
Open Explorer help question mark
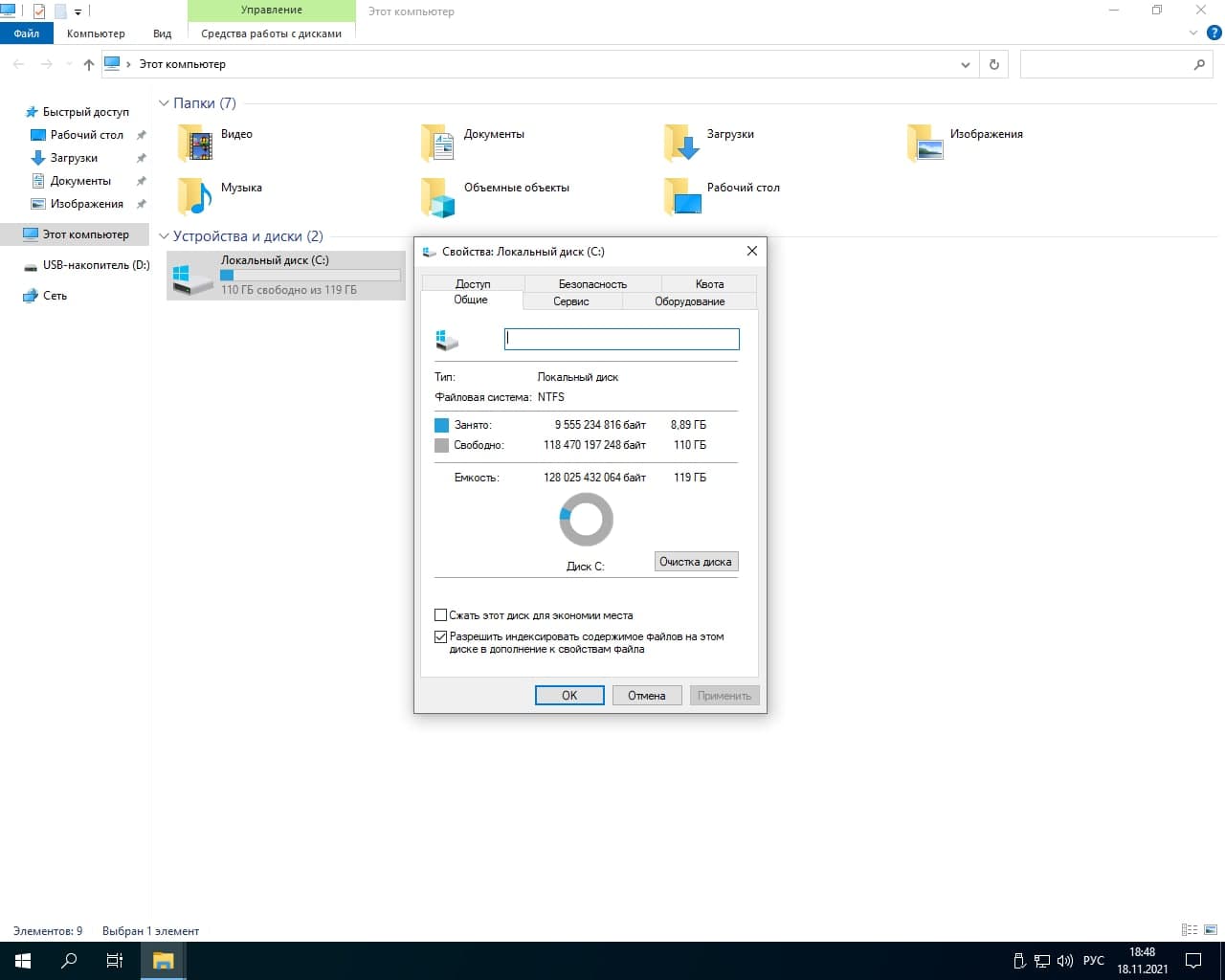pyautogui.click(x=1213, y=33)
